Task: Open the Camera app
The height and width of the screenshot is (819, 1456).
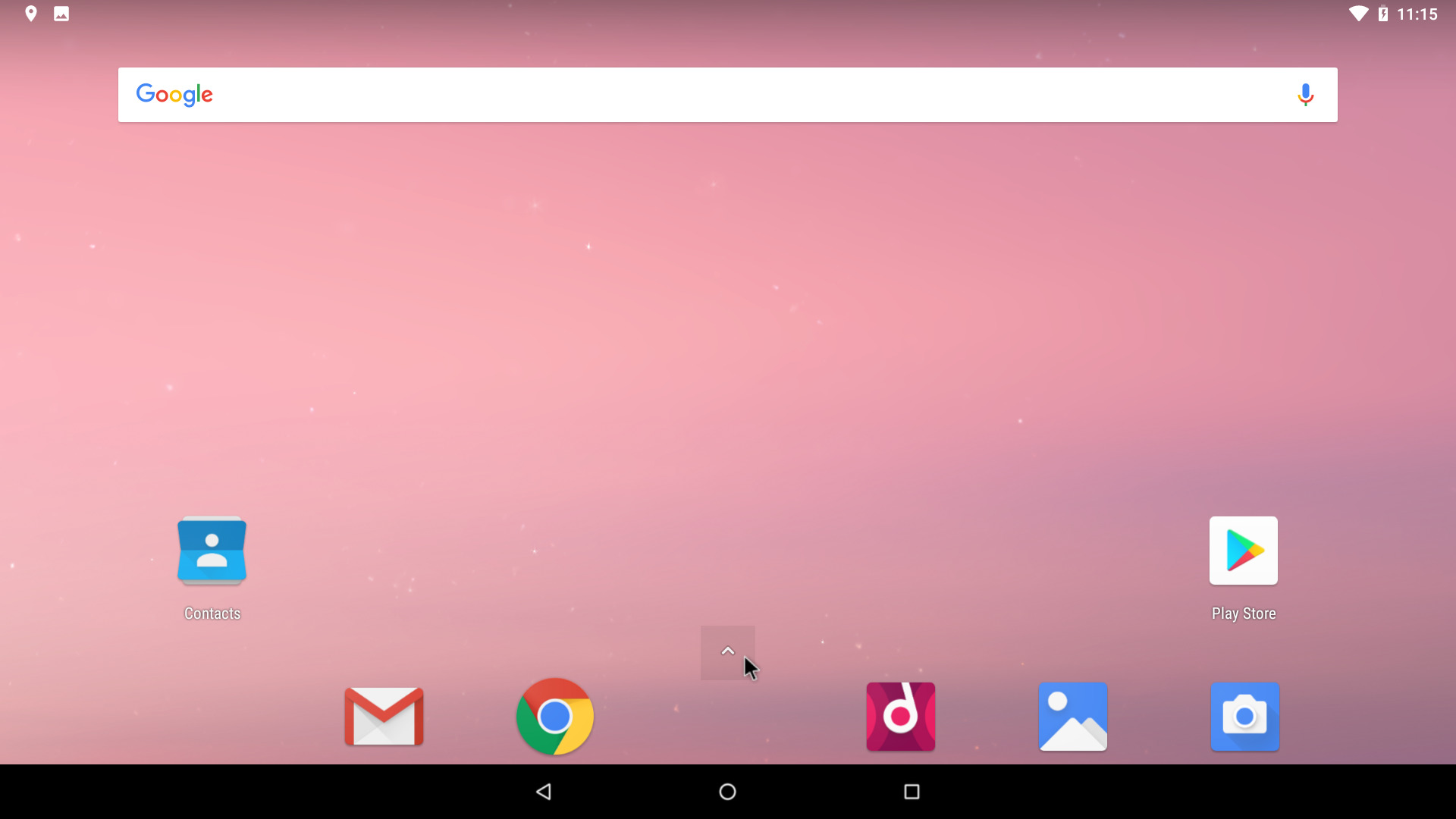Action: coord(1243,717)
